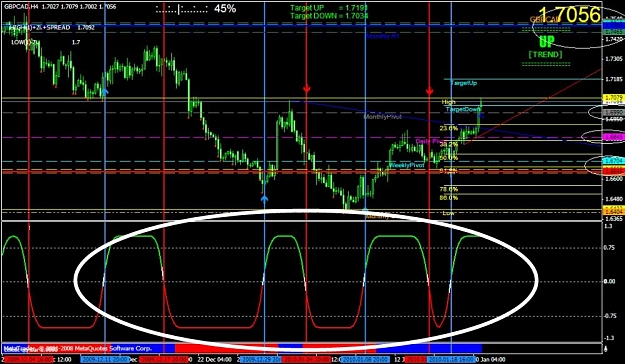Click the [TREND] label
Image resolution: width=625 pixels, height=364 pixels.
coord(545,55)
